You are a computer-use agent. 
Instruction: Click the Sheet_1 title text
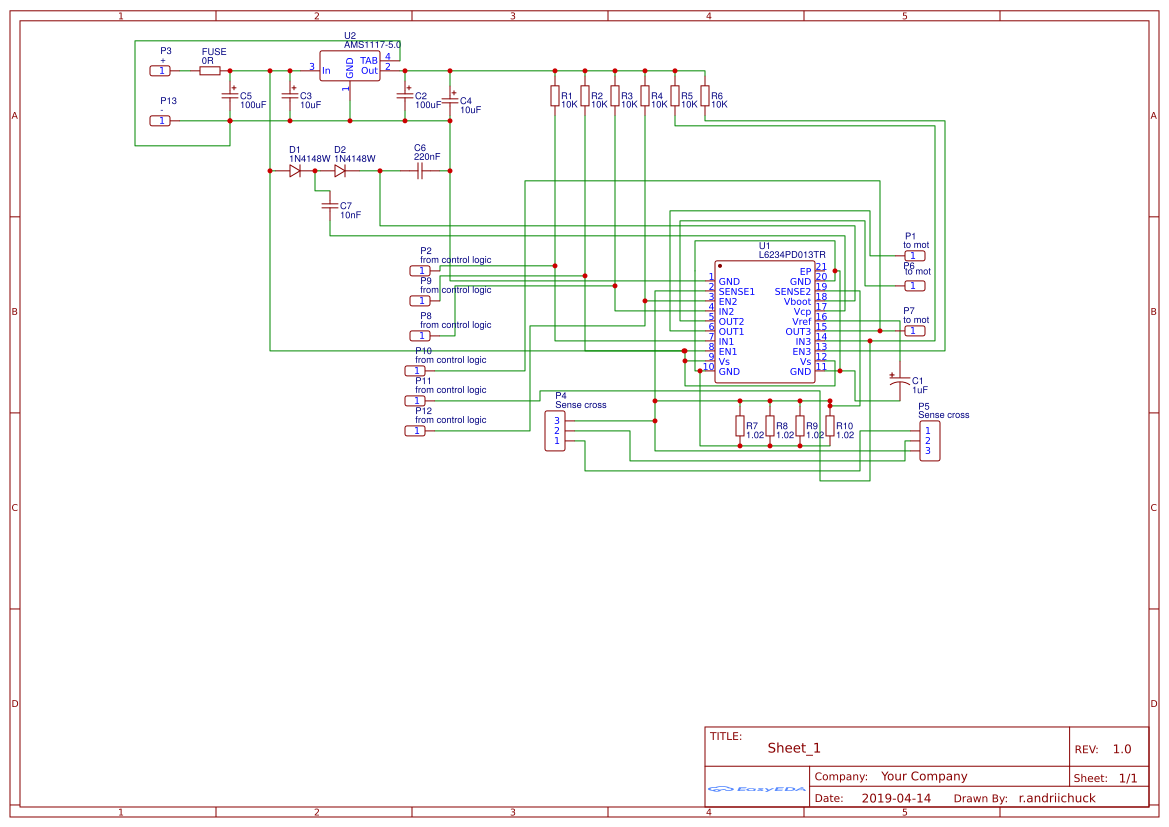point(794,748)
